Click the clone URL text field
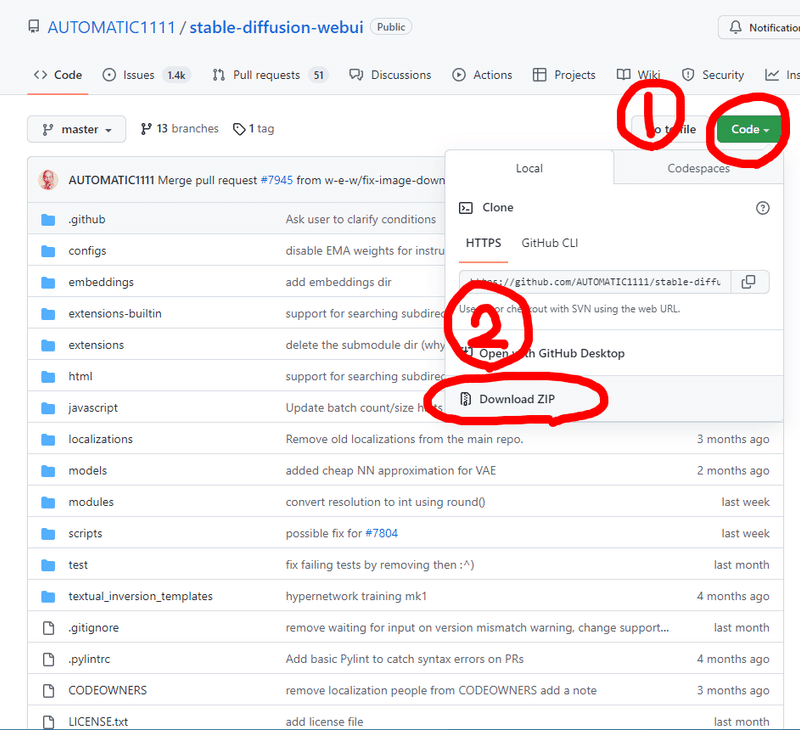800x730 pixels. (x=595, y=282)
